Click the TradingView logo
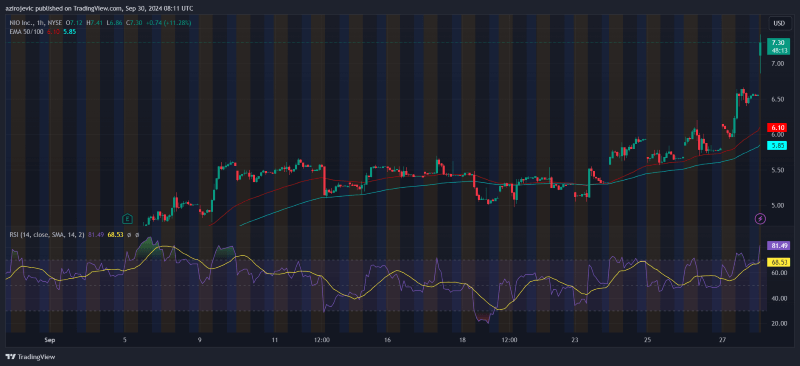Screen dimensions: 800x366 point(30,357)
